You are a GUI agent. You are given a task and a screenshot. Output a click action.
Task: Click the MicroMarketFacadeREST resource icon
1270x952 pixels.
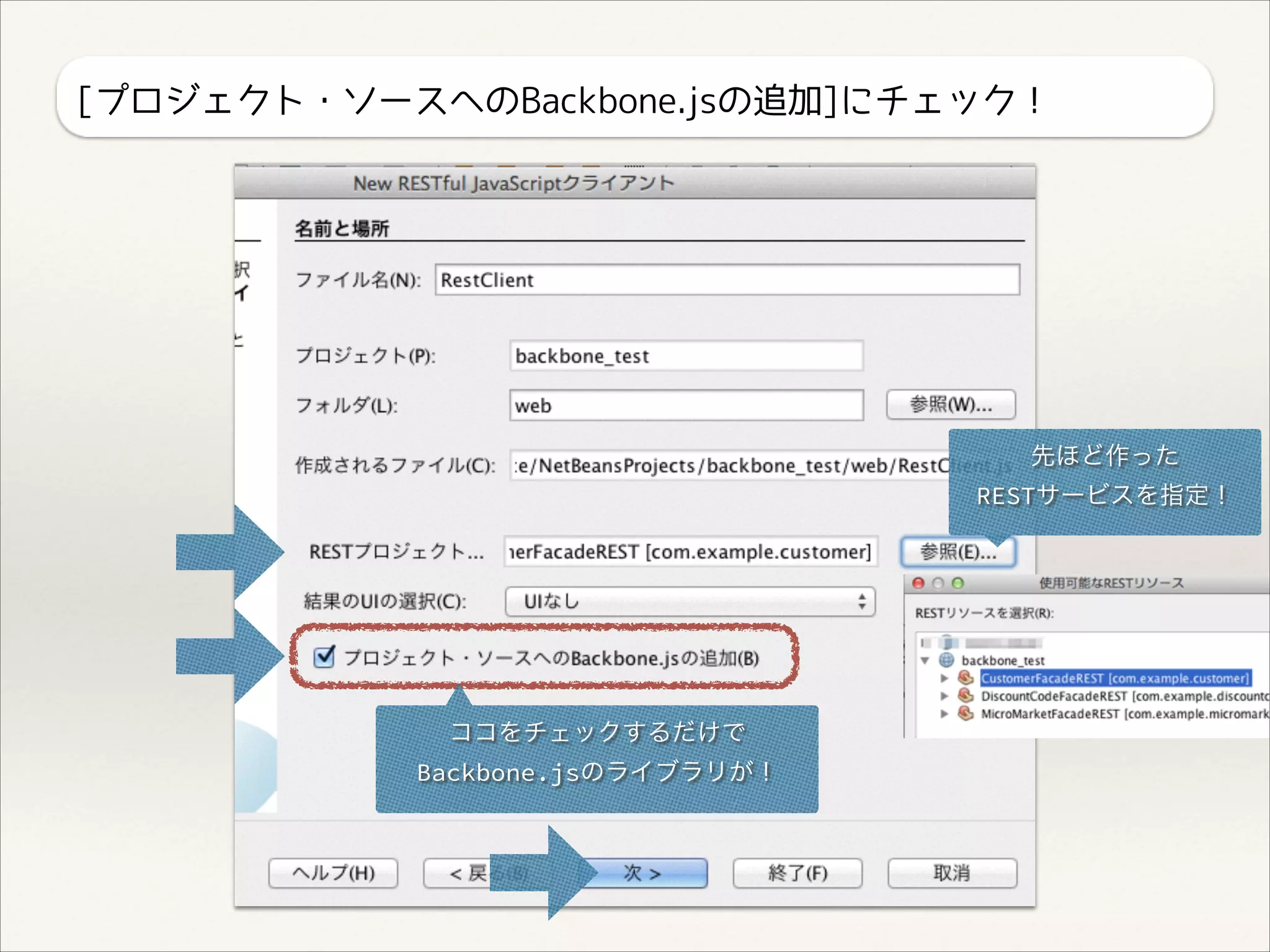click(966, 713)
